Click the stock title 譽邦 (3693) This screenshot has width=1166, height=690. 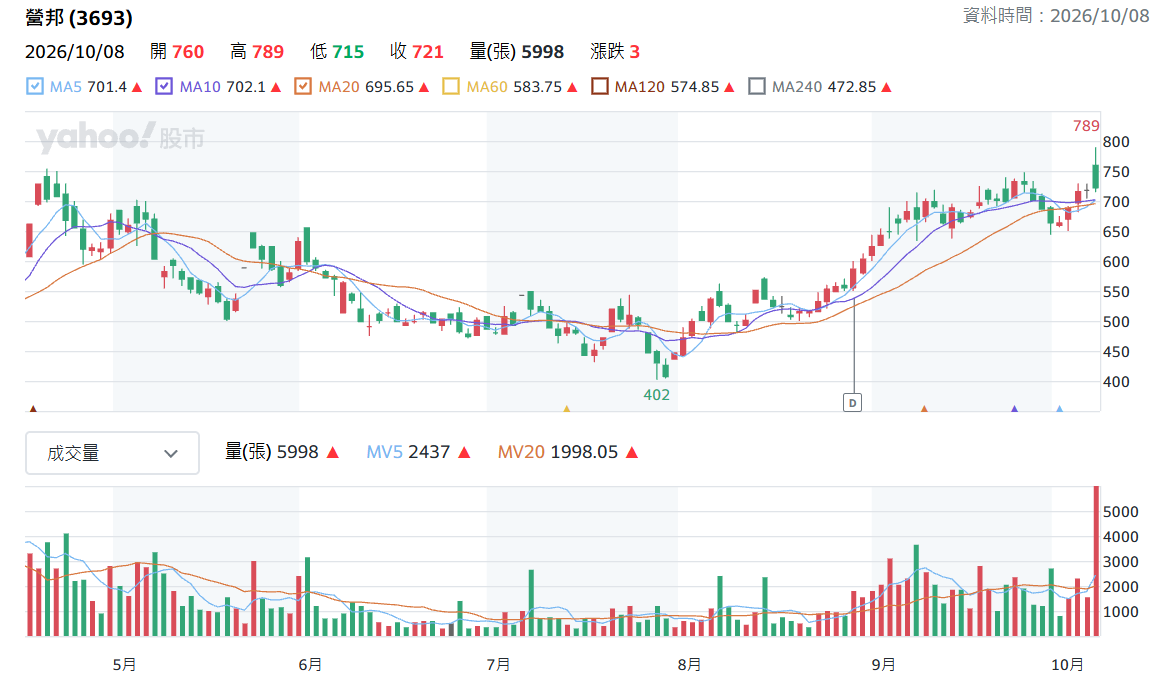coord(79,18)
